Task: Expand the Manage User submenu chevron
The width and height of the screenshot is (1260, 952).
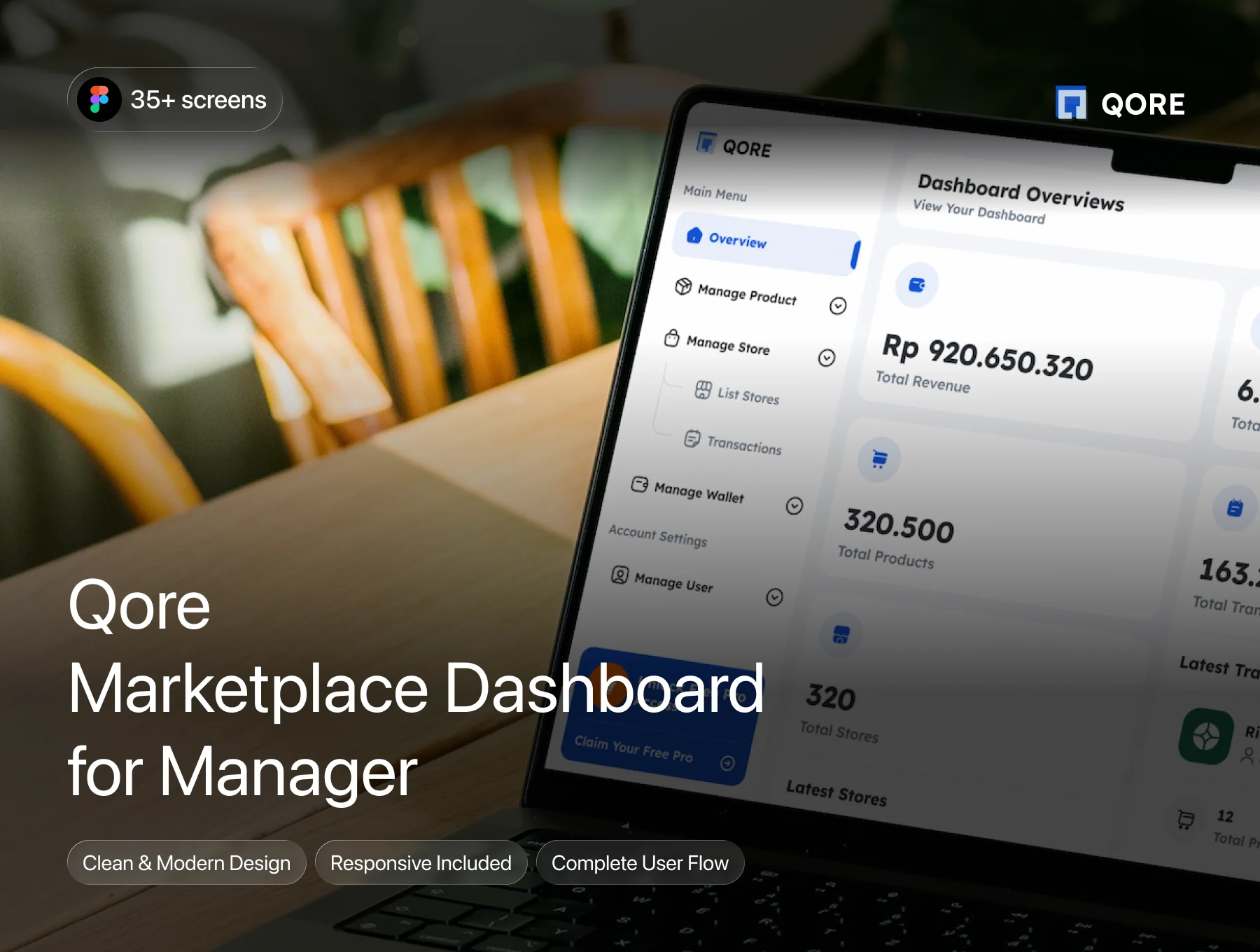Action: (x=774, y=597)
